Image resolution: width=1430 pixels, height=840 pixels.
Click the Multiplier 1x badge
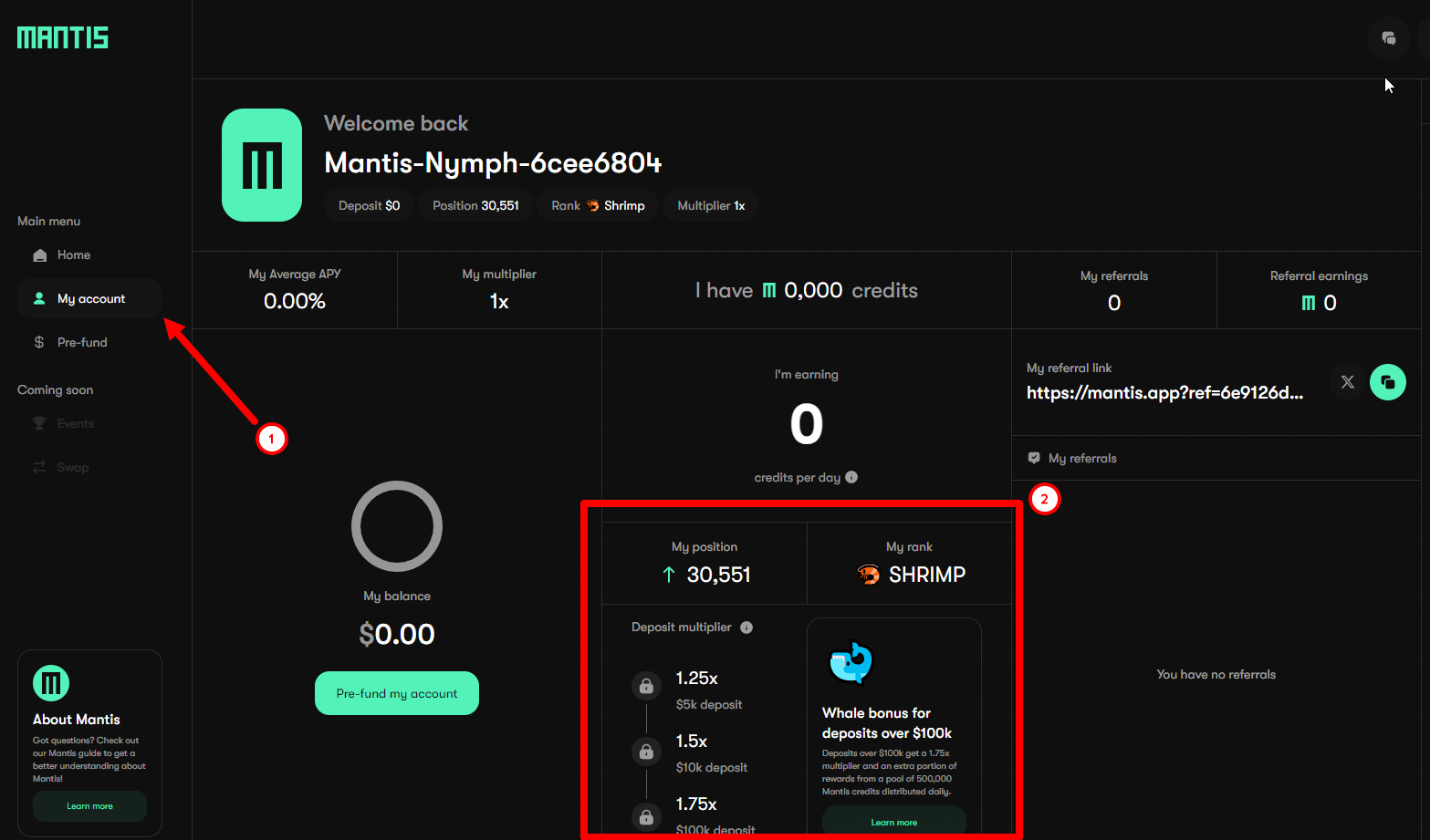click(x=711, y=206)
